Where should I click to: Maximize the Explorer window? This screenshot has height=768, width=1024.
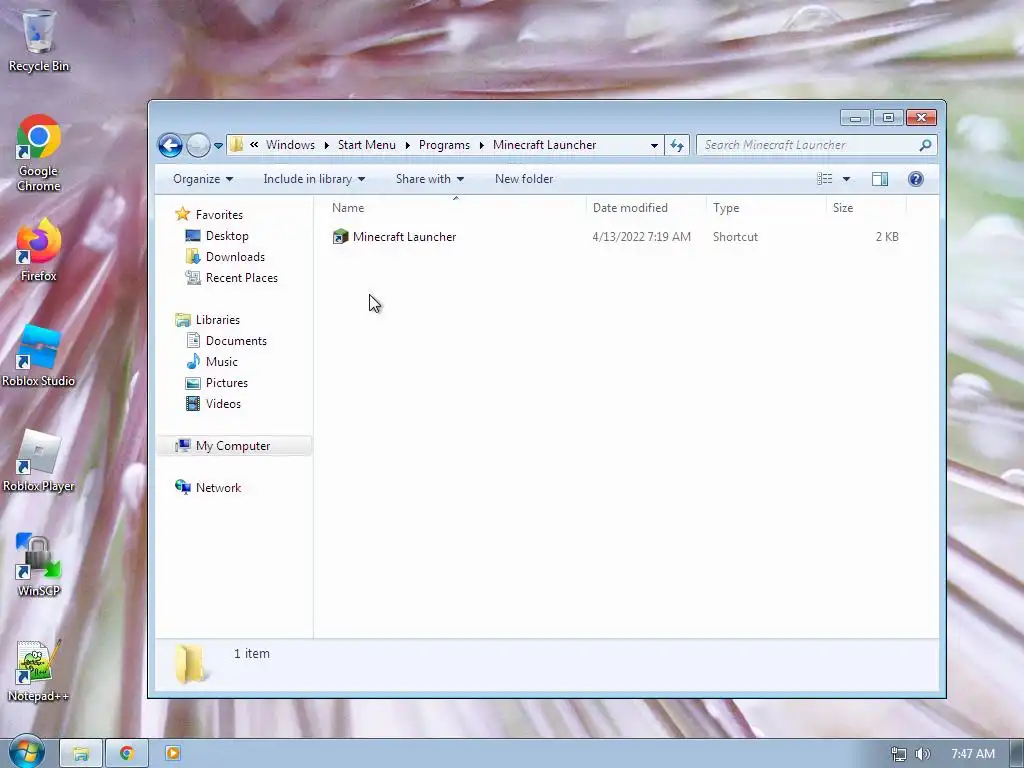tap(888, 118)
